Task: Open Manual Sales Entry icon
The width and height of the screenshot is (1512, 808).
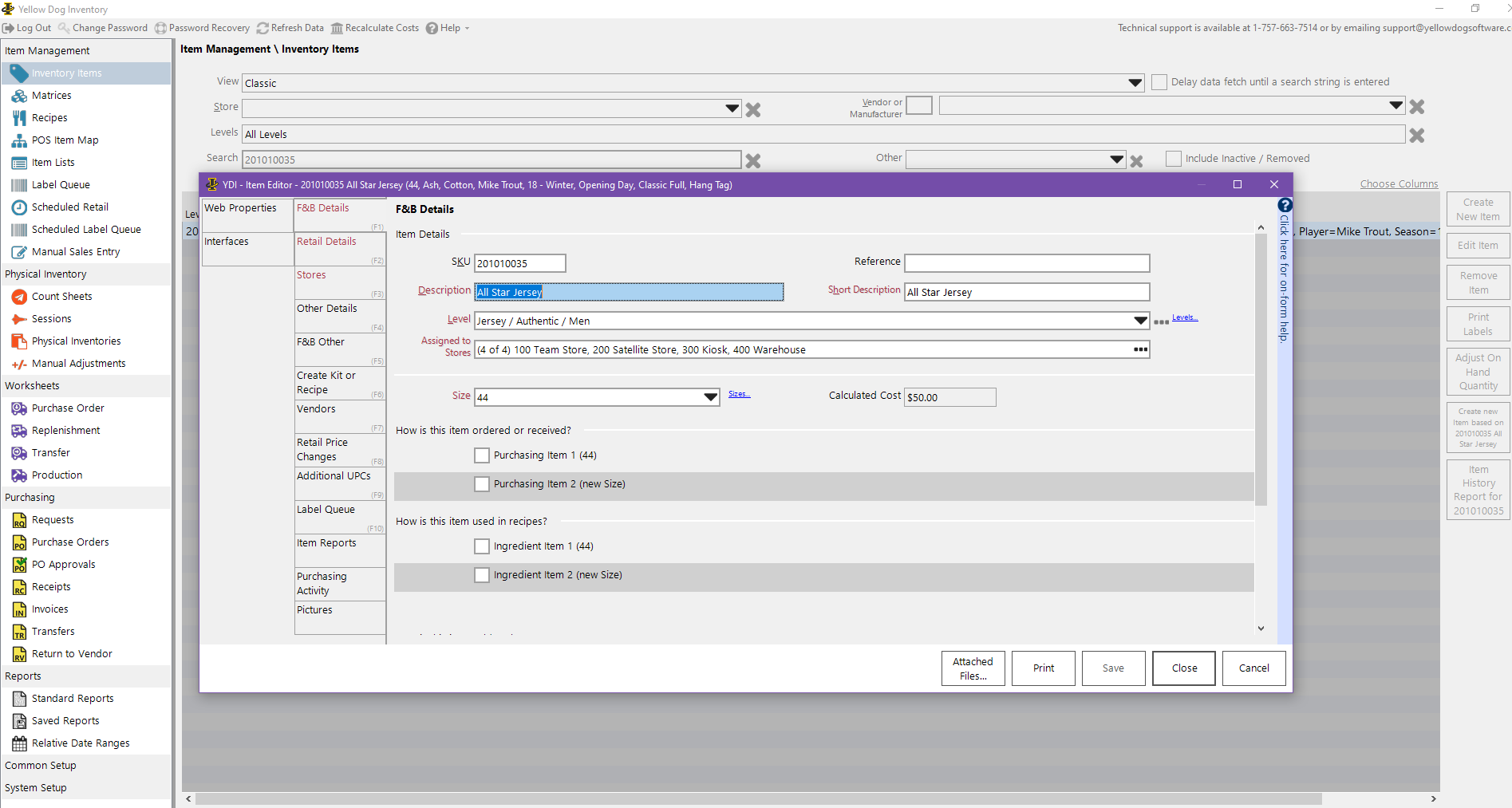Action: pos(19,251)
